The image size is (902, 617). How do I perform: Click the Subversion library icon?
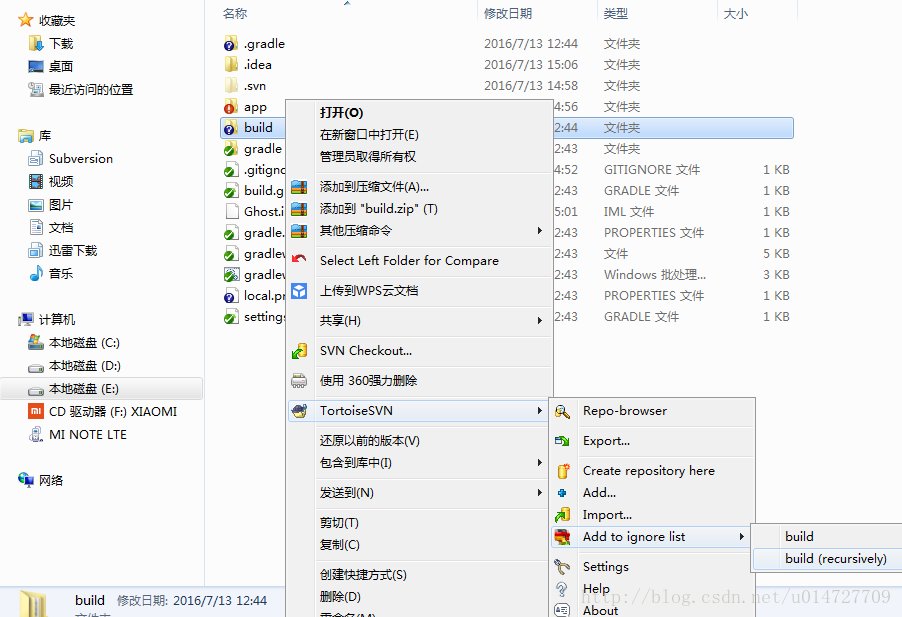36,158
